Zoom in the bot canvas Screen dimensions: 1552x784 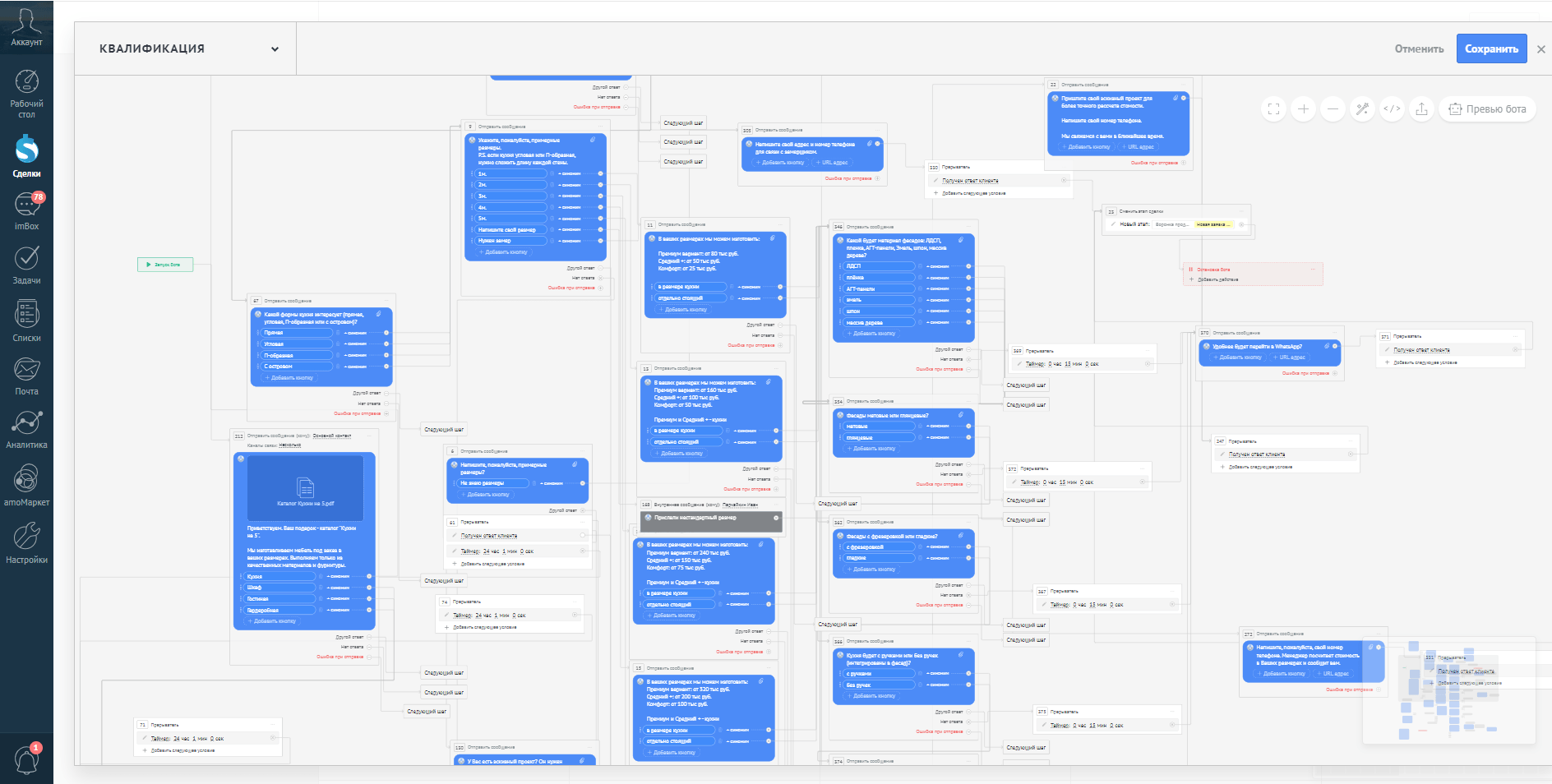(x=1303, y=108)
